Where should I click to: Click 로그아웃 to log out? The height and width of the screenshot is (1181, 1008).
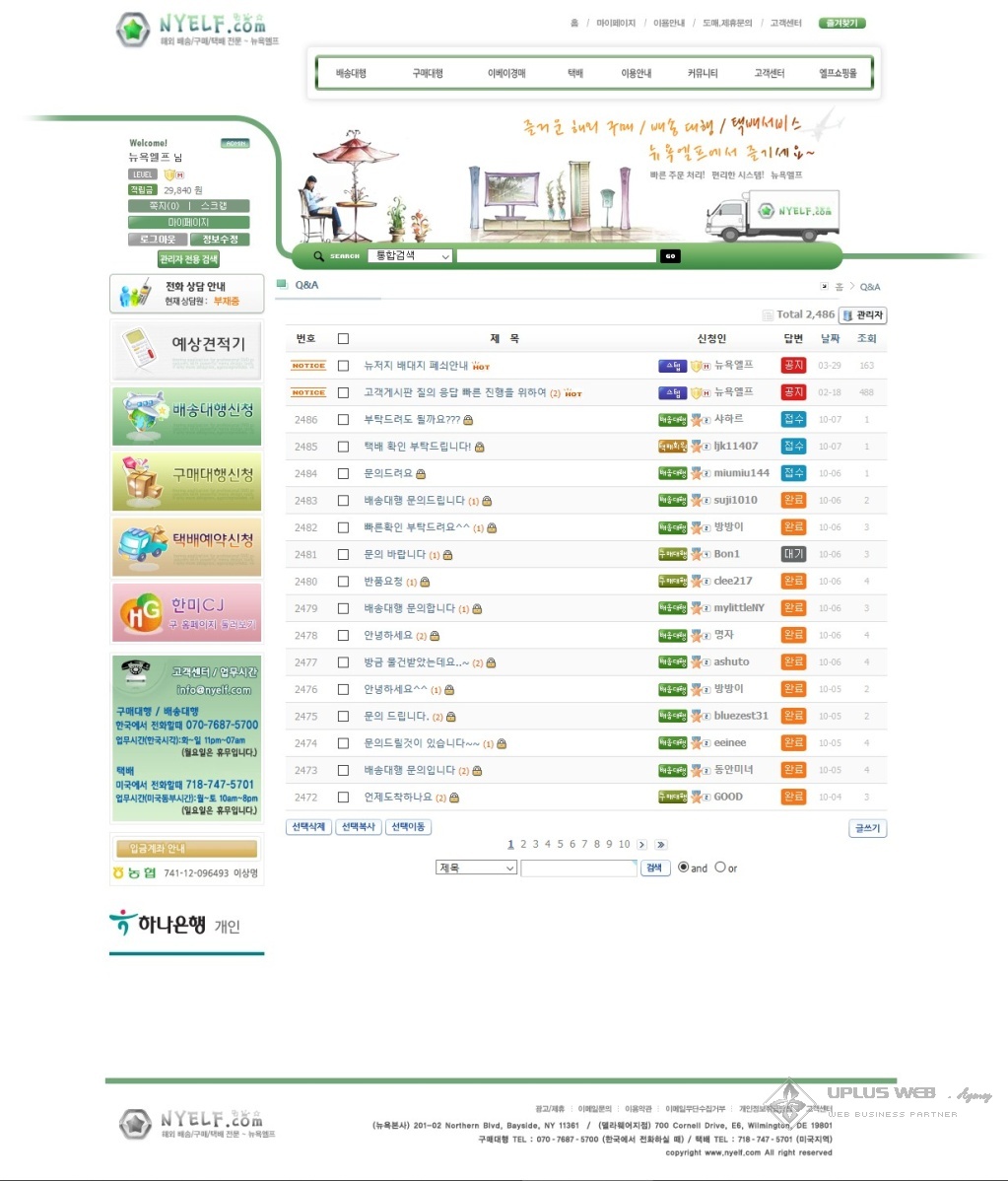157,239
